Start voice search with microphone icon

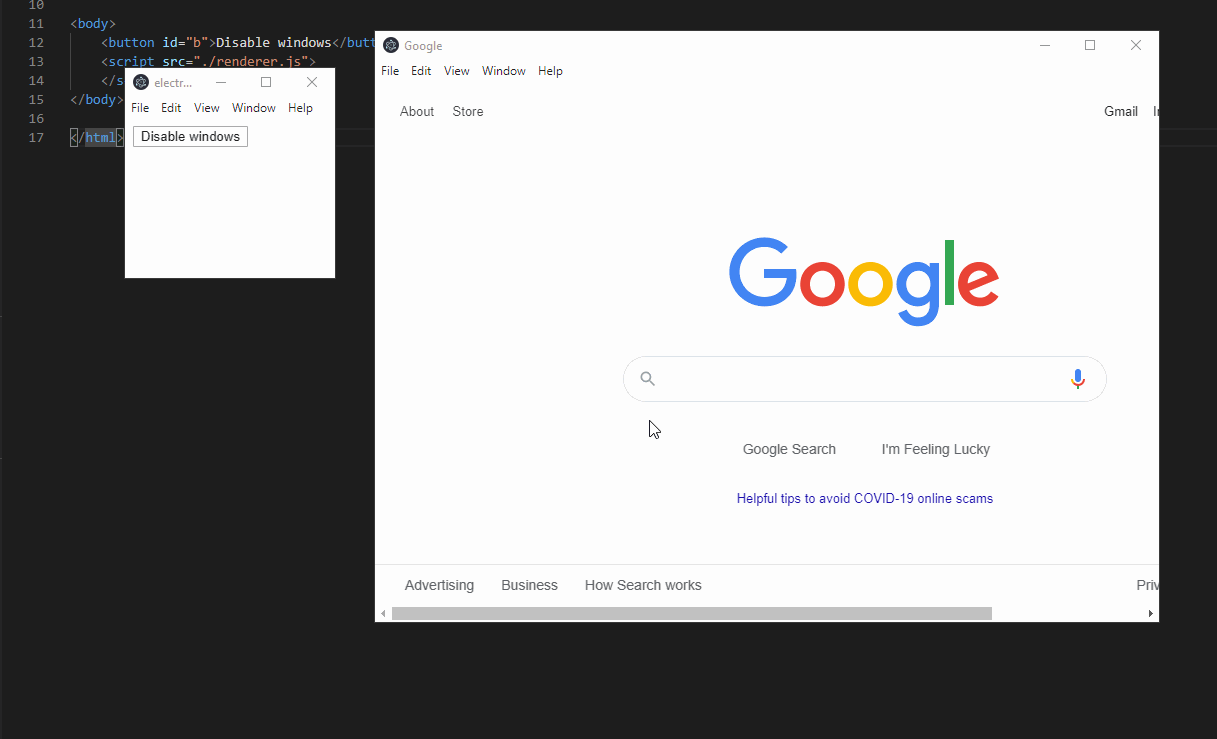click(1078, 379)
